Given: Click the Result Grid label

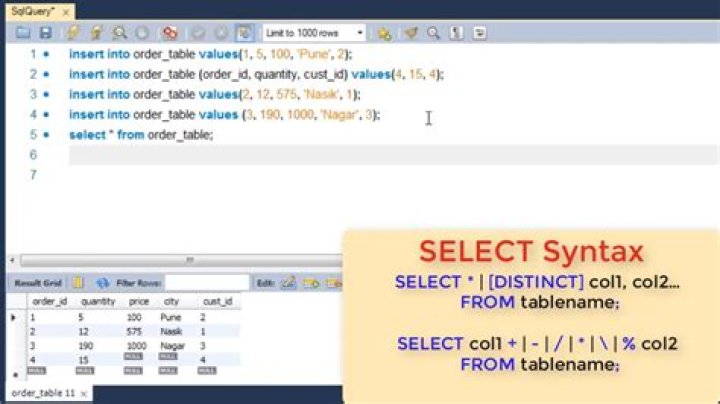Looking at the screenshot, I should (x=38, y=283).
